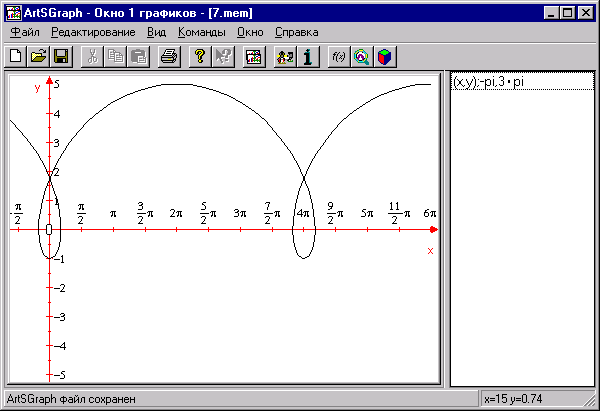Viewport: 600px width, 411px height.
Task: Click the picture icon after context help
Action: click(x=253, y=57)
